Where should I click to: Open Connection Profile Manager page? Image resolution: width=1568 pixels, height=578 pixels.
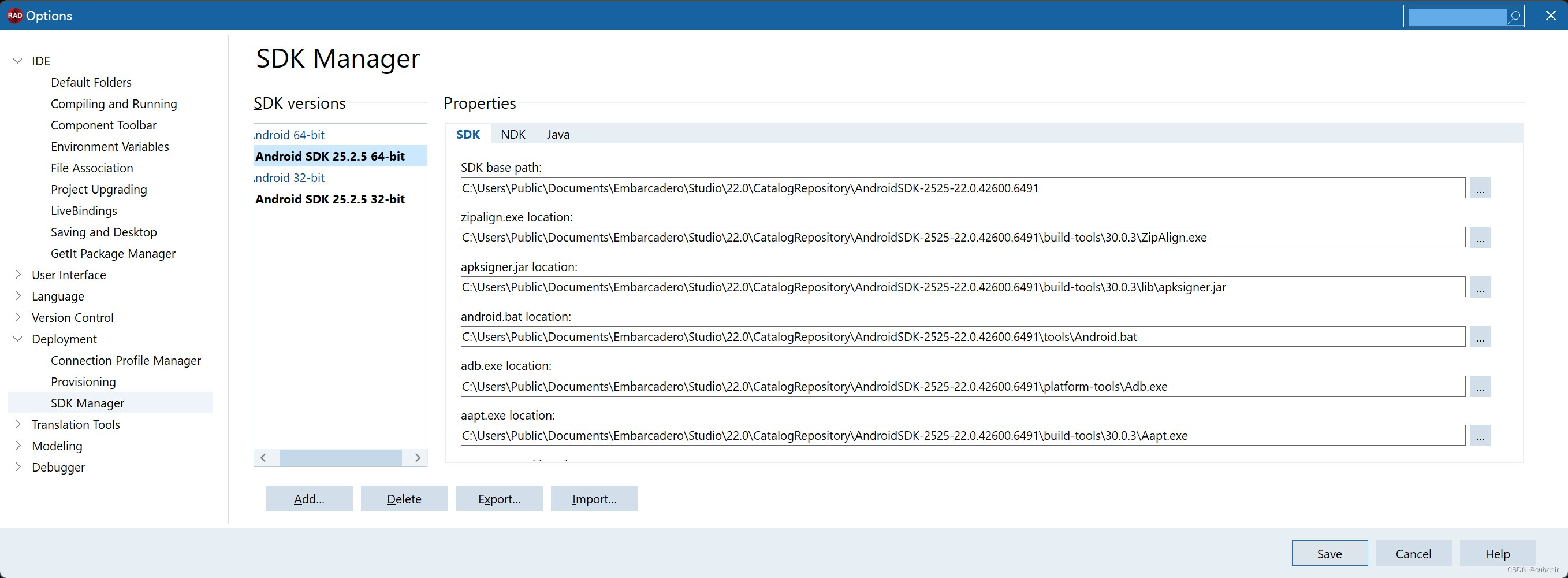[x=125, y=361]
